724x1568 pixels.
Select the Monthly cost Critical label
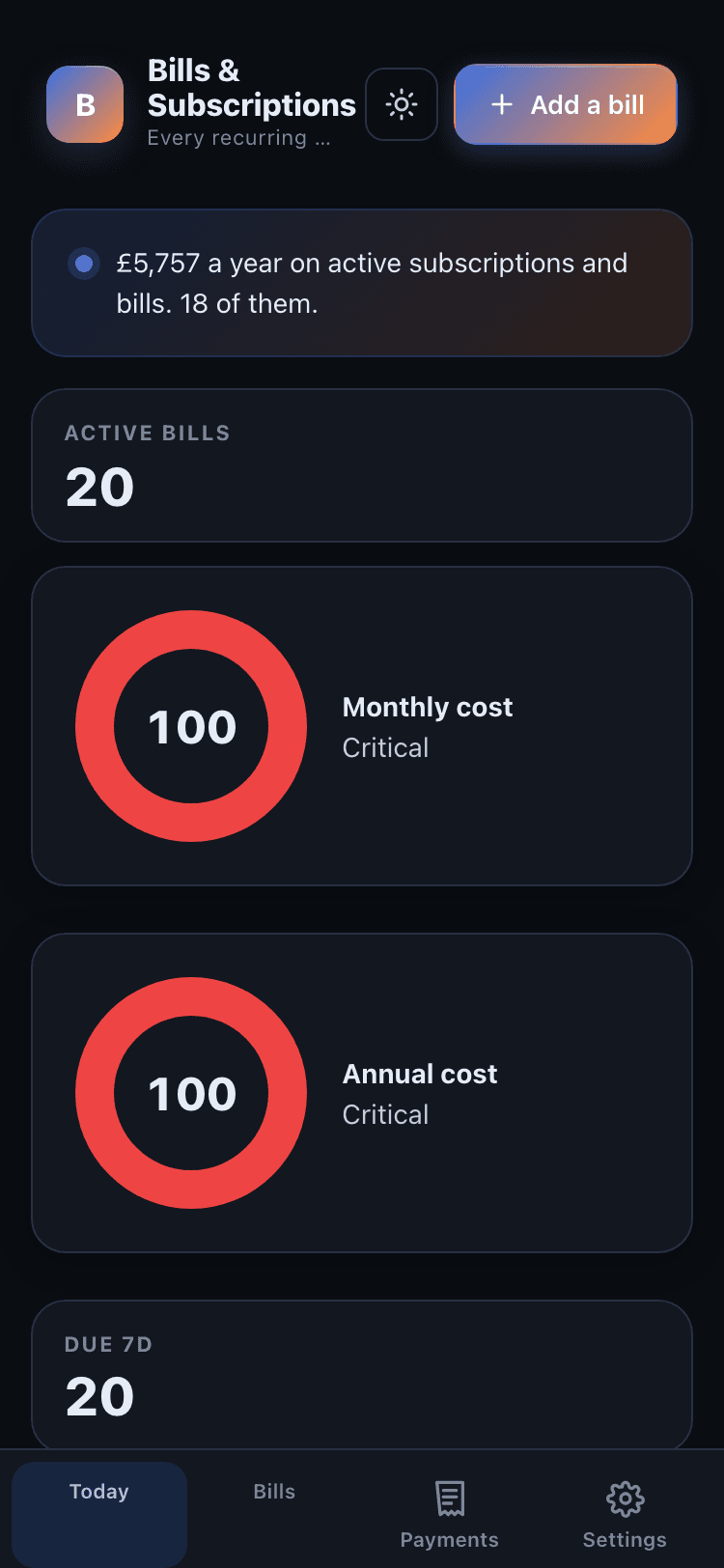click(x=385, y=747)
